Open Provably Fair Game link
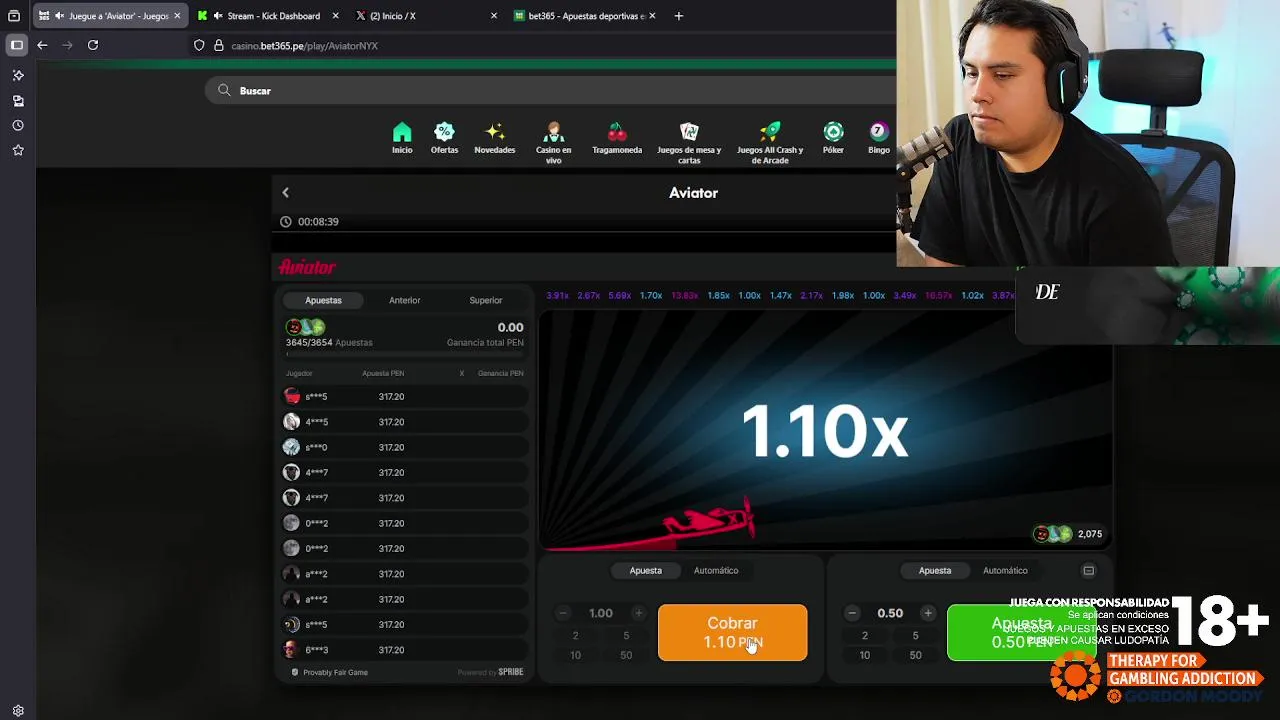 click(330, 672)
